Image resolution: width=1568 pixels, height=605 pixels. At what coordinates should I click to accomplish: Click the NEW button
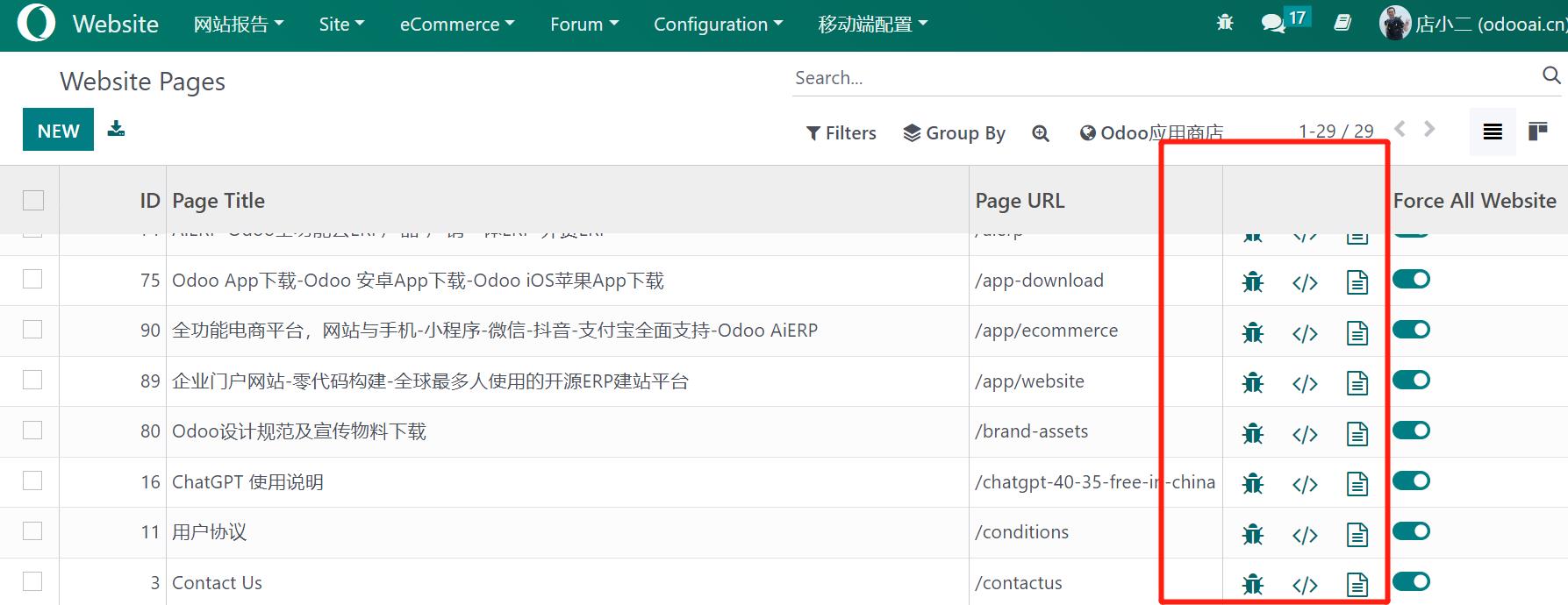click(58, 130)
